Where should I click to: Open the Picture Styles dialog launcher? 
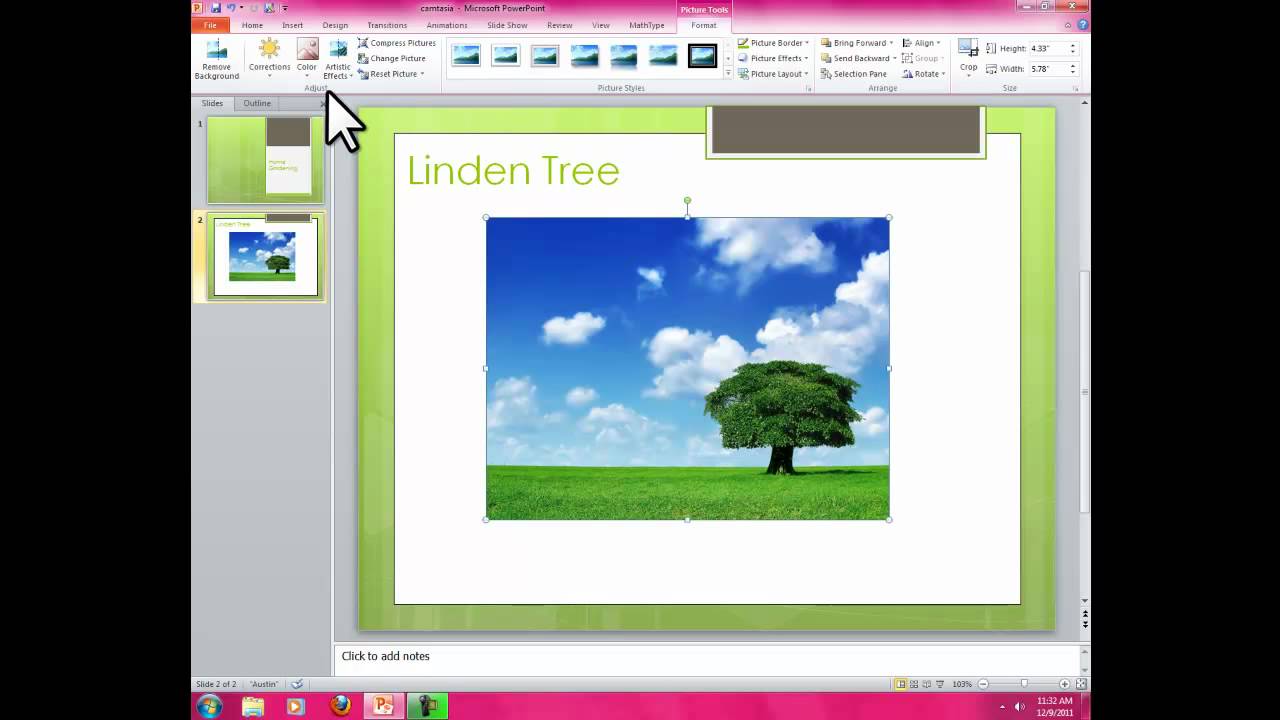[x=808, y=88]
